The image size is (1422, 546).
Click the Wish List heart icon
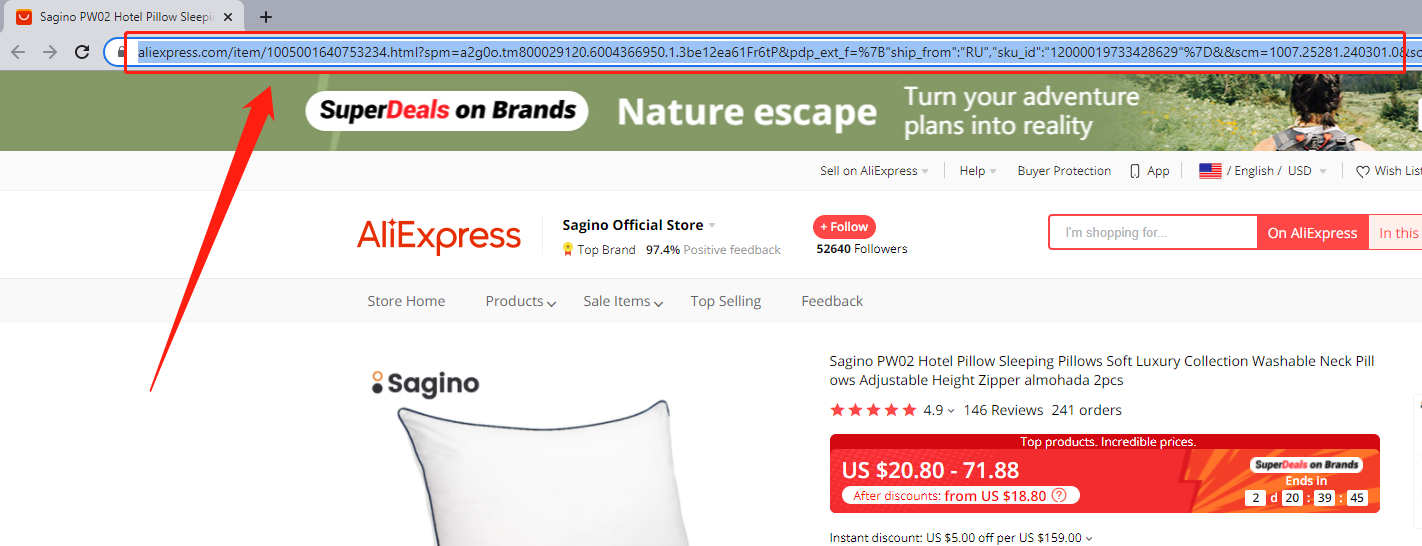click(1362, 171)
